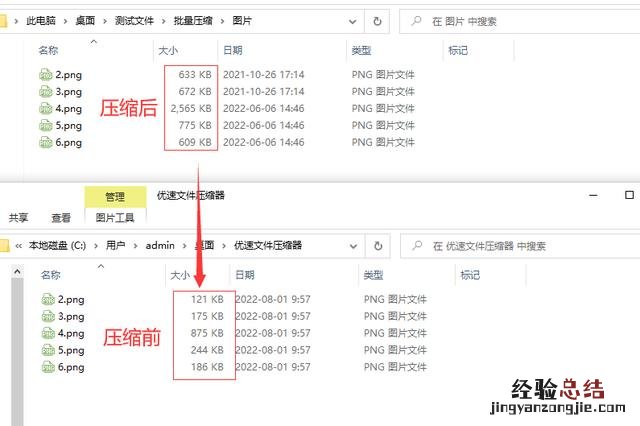
Task: Expand chevron after 本地磁盘 (C:) breadcrumb
Action: coord(96,246)
